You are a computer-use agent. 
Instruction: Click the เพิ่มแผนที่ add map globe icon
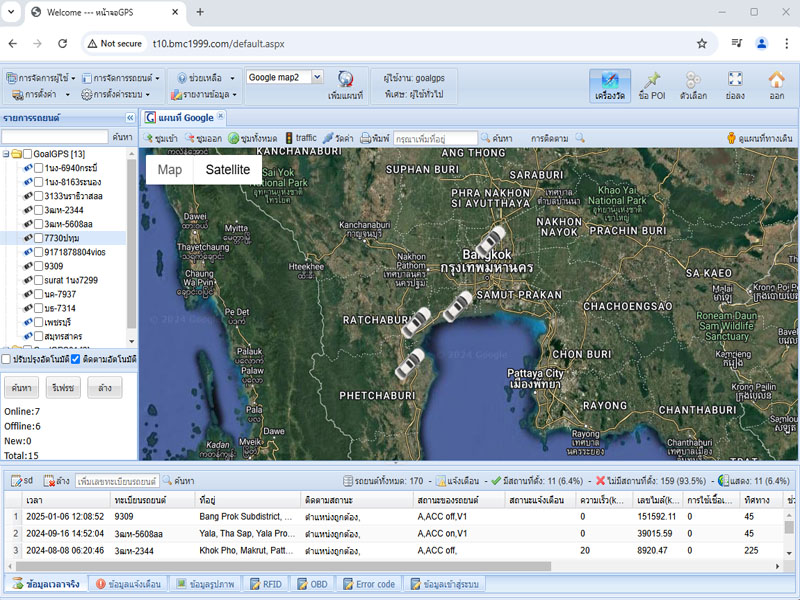(x=345, y=85)
